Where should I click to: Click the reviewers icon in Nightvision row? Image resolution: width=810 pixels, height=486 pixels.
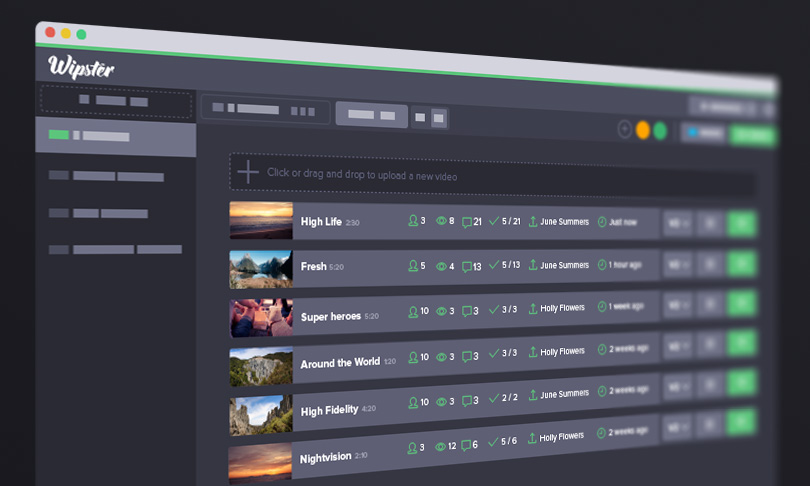412,448
